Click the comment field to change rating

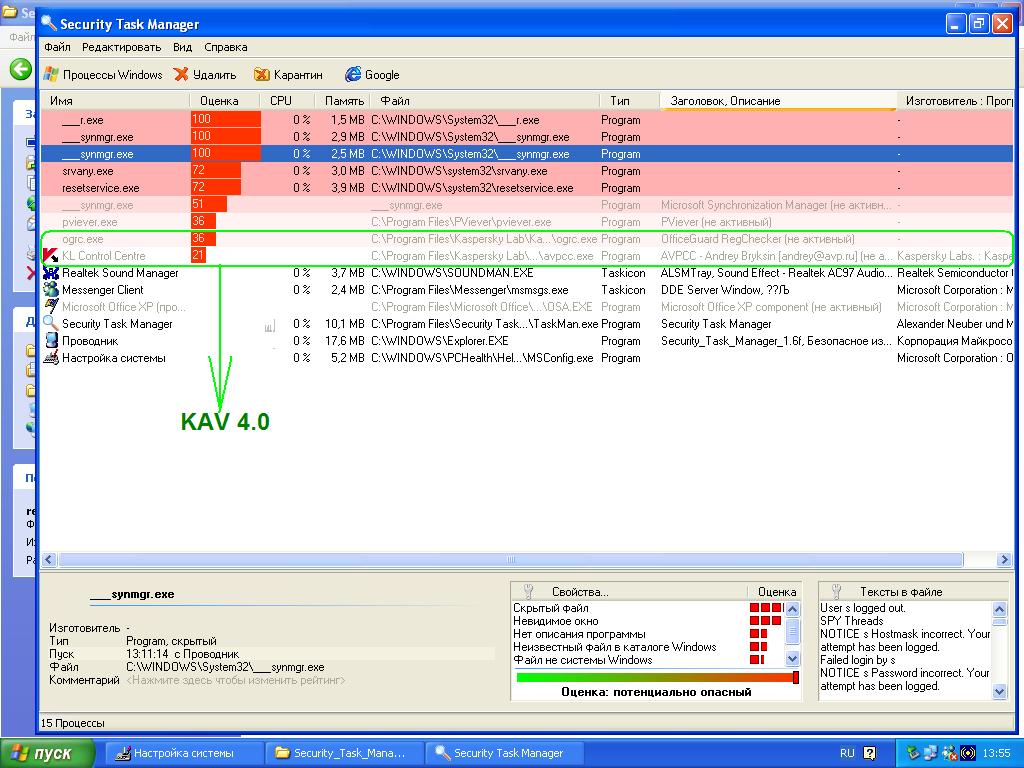coord(236,680)
